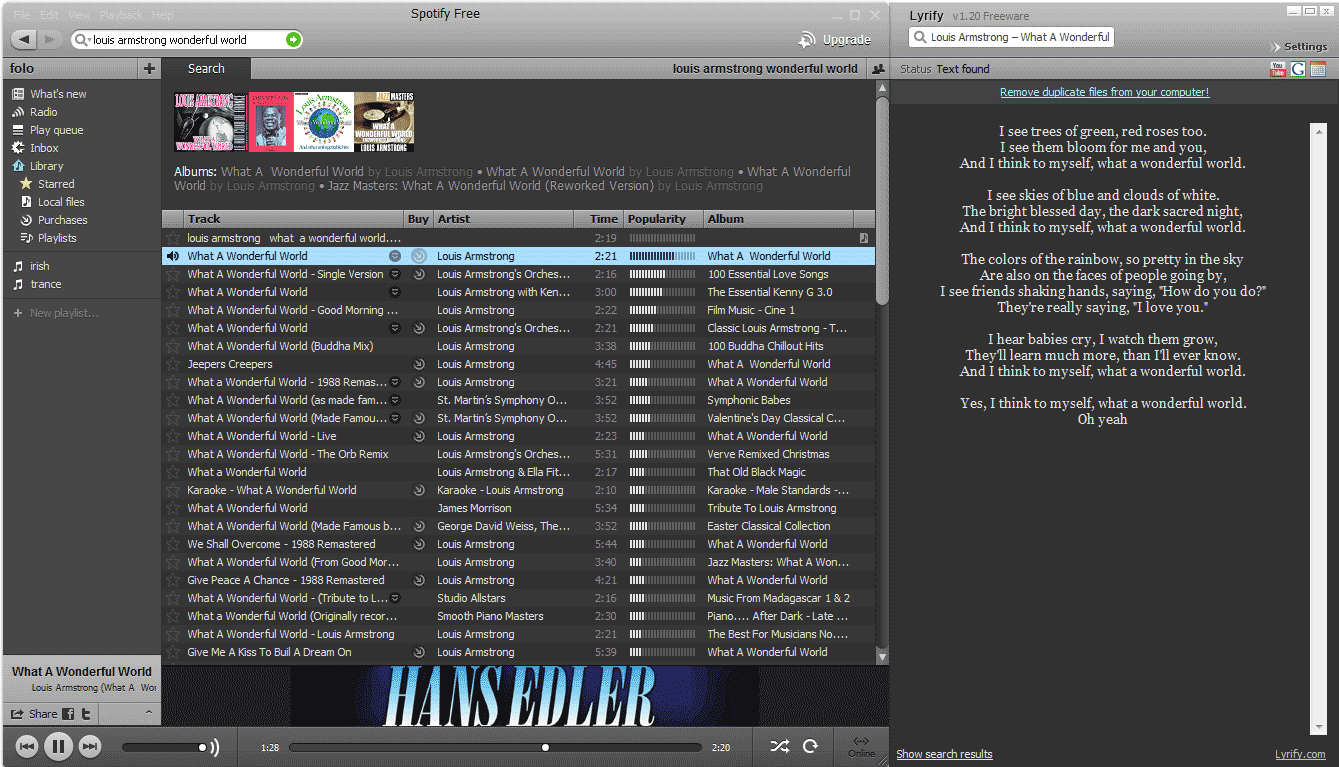Share on Facebook icon
Screen dimensions: 1339x767
[68, 714]
